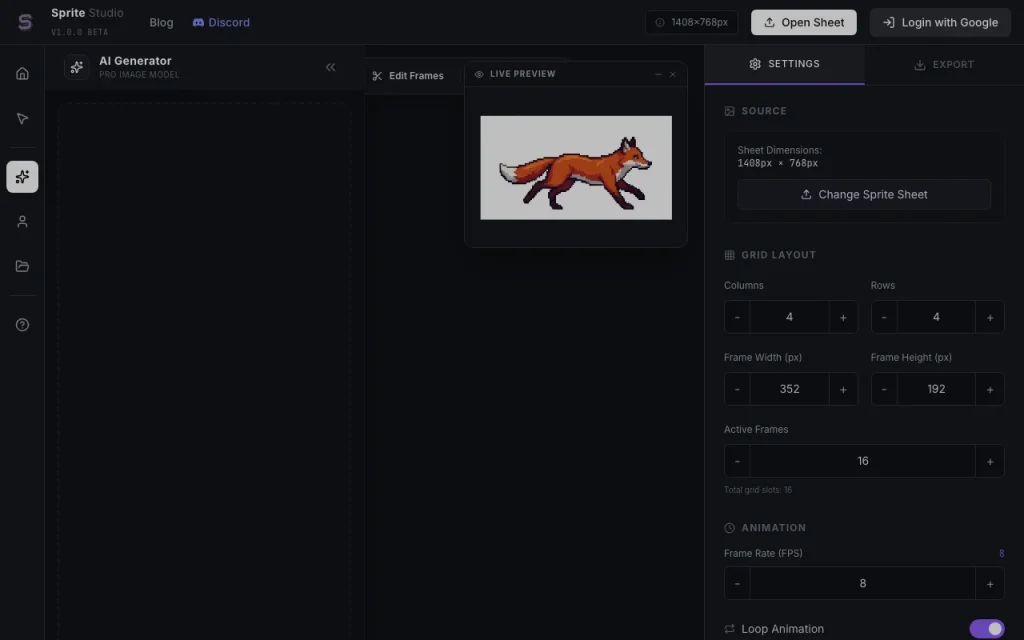Click the Rows value field
This screenshot has width=1024, height=640.
point(936,317)
